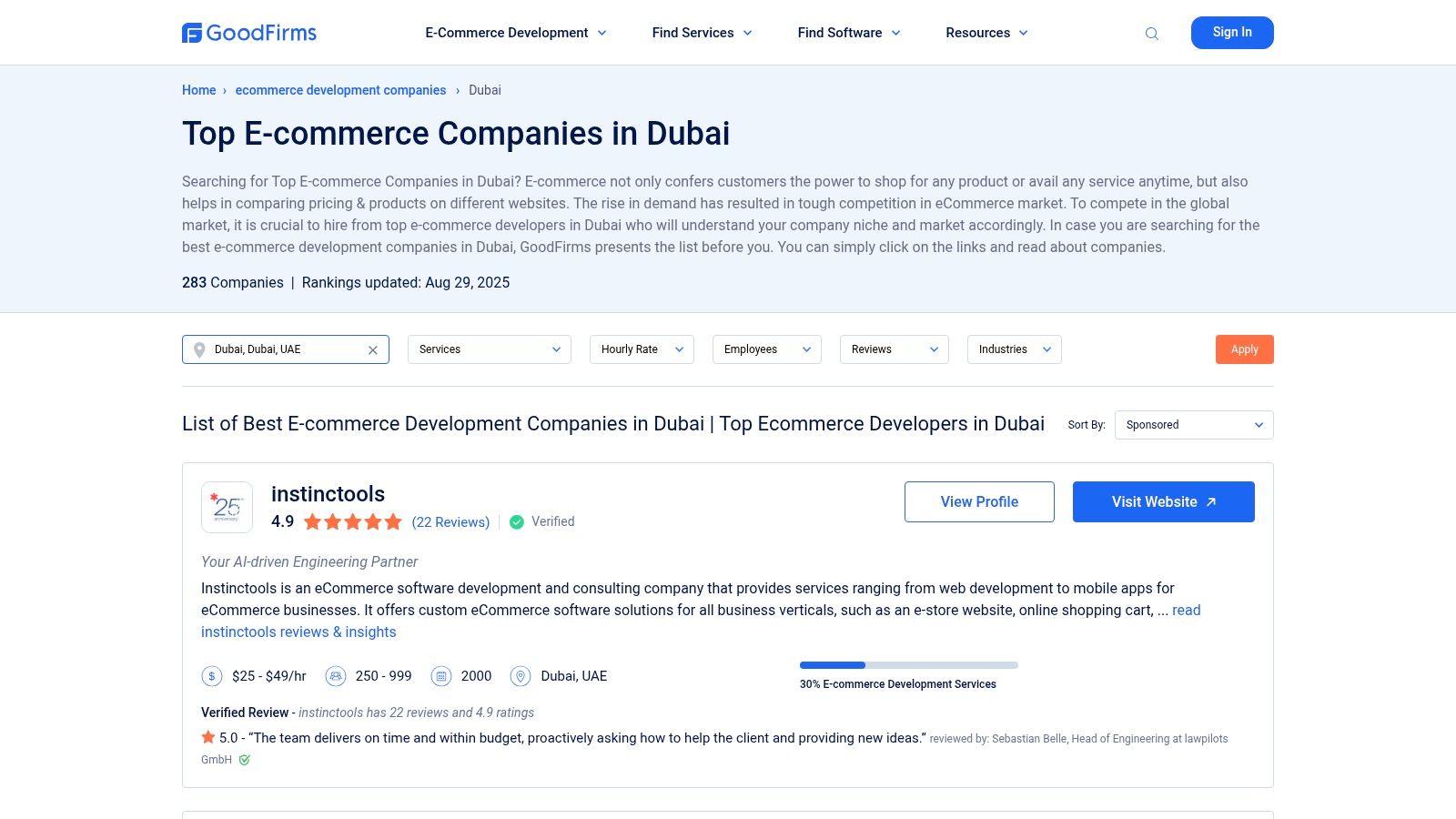Open instinctools reviews & insights link

(x=298, y=632)
